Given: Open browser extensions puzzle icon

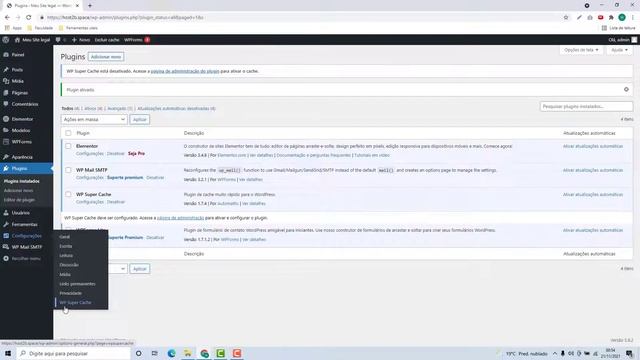Looking at the screenshot, I should 611,18.
